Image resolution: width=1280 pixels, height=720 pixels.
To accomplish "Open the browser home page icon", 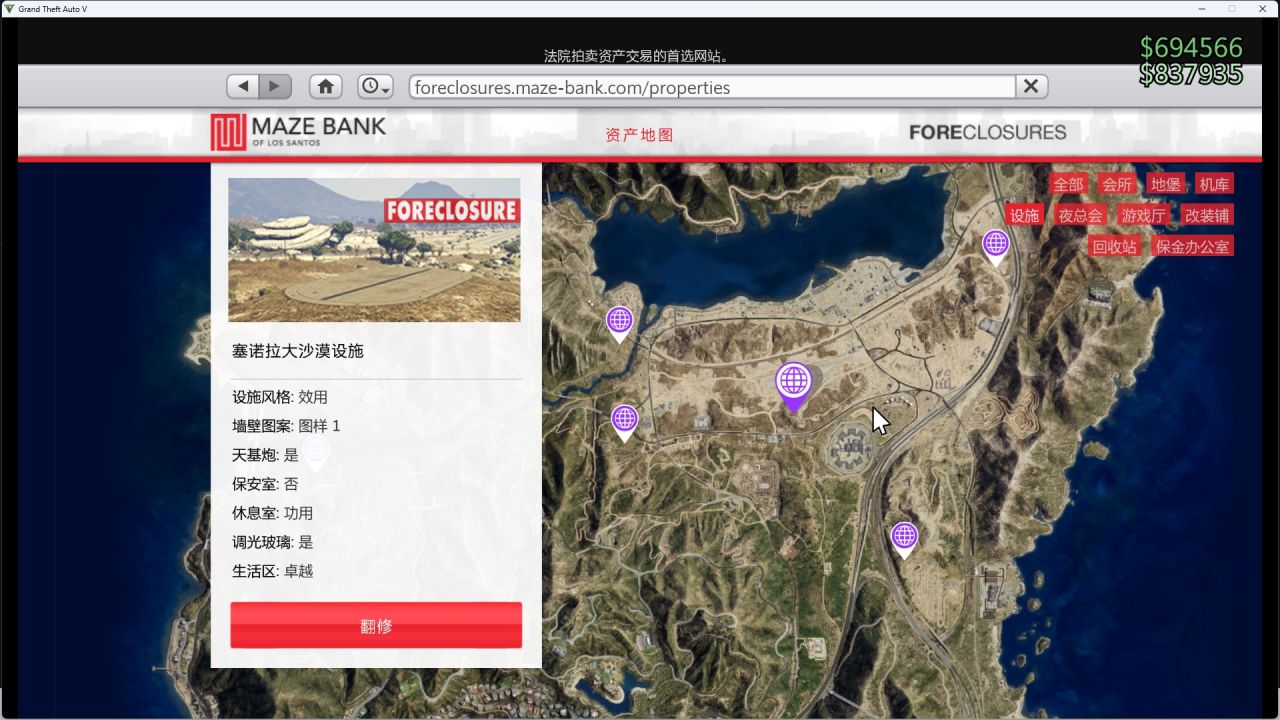I will pyautogui.click(x=326, y=87).
